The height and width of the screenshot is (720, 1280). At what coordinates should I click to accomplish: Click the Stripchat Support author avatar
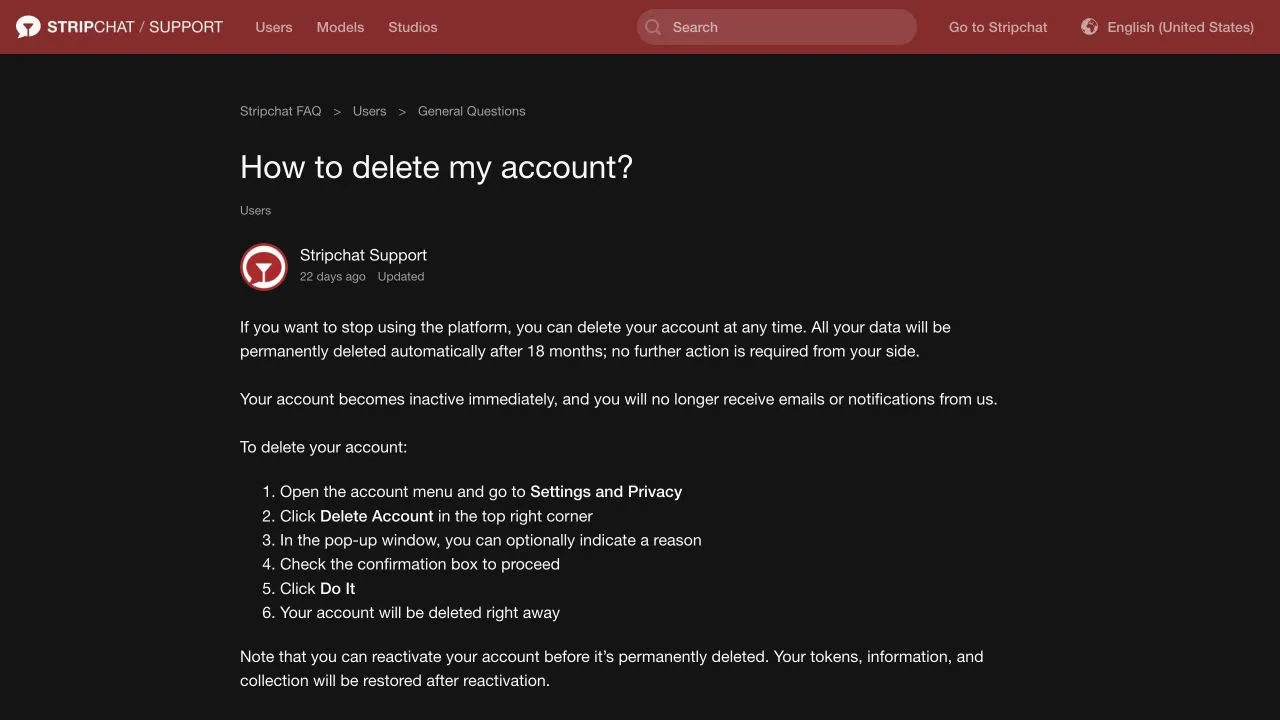click(264, 267)
